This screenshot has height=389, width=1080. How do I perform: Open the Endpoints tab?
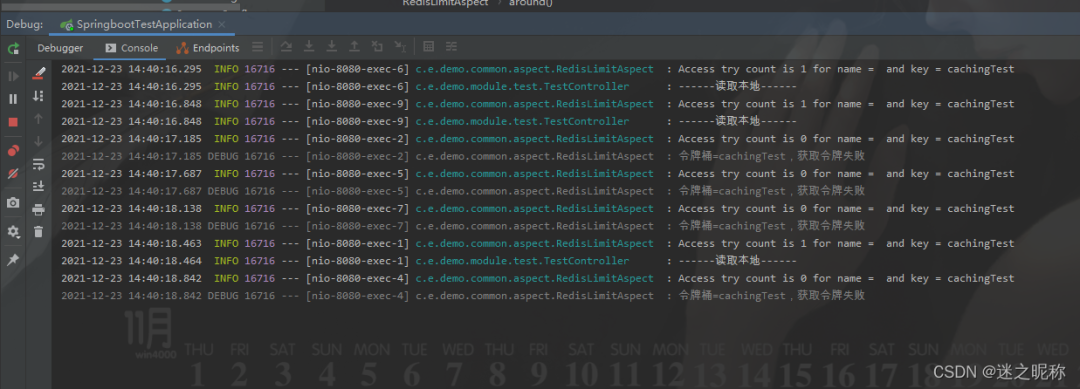208,48
